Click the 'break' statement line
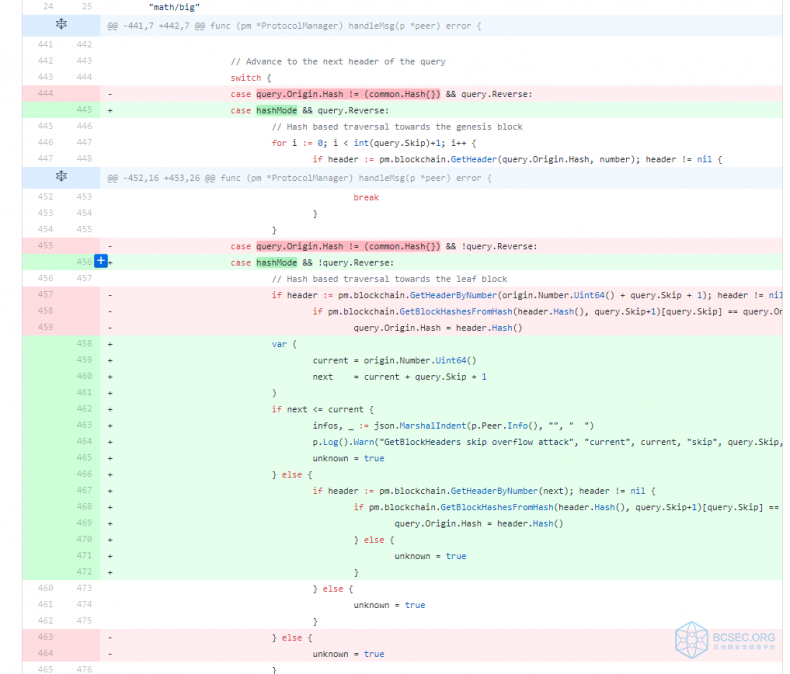Viewport: 790px width, 674px height. coord(366,197)
